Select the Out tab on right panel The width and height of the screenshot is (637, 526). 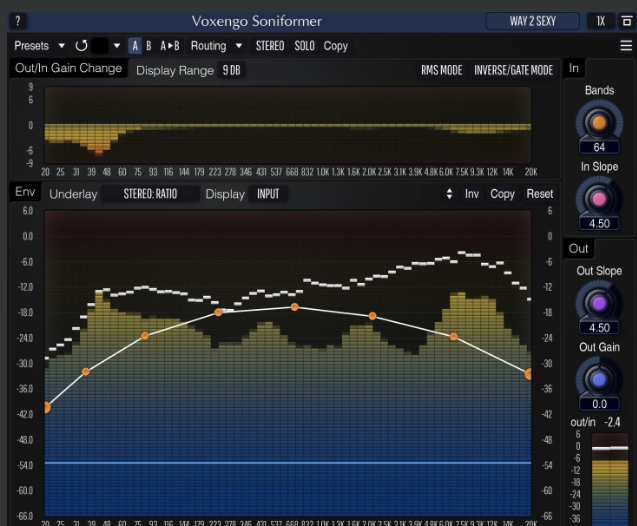(x=578, y=249)
